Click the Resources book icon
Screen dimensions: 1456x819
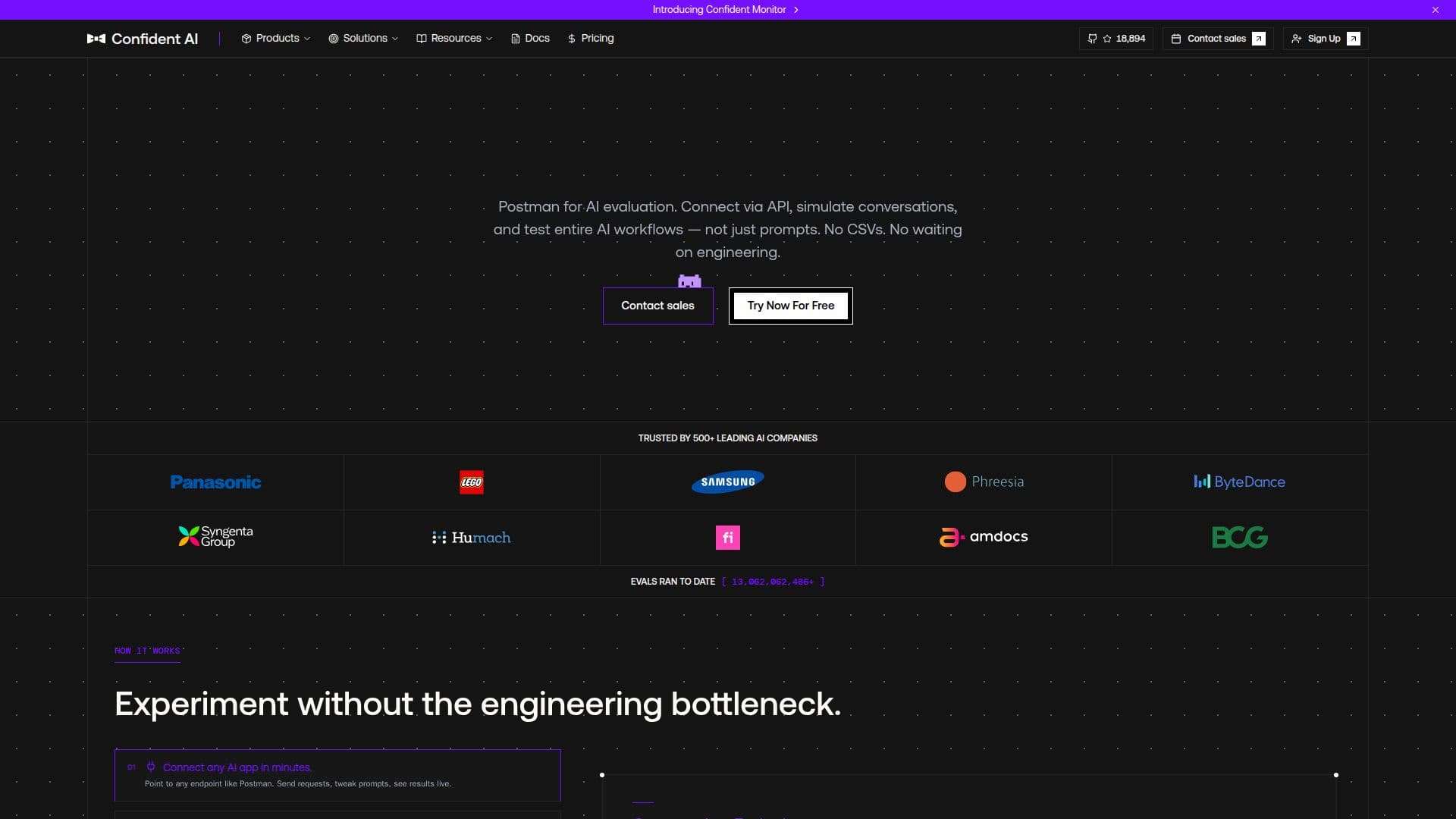click(x=422, y=39)
